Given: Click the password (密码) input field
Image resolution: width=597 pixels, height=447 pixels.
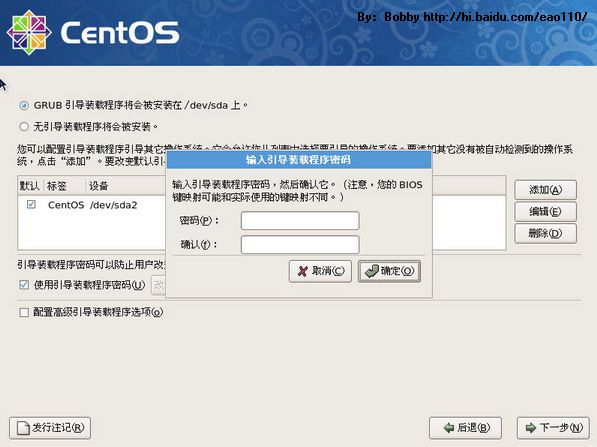Looking at the screenshot, I should (x=300, y=220).
